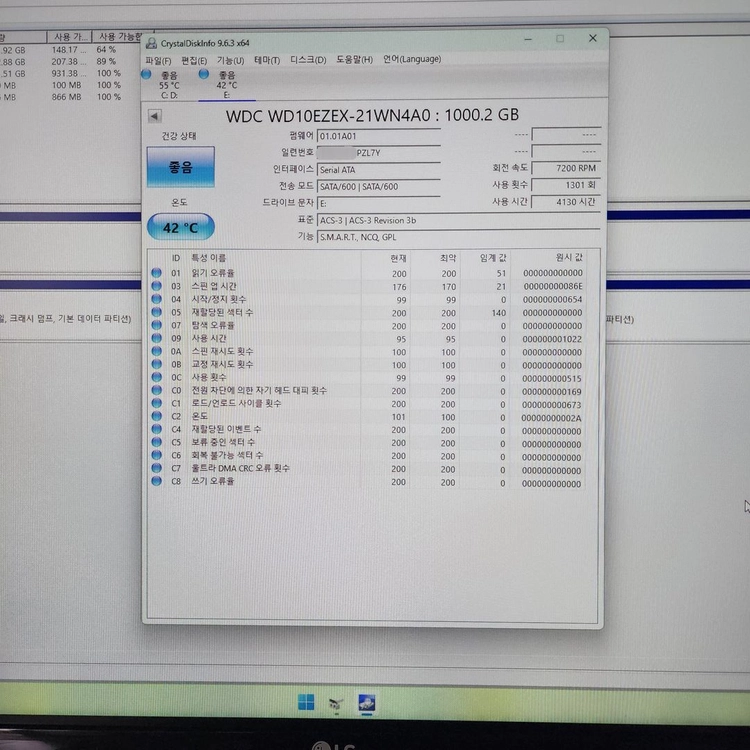Viewport: 750px width, 750px height.
Task: Click the status icon for 탐색 오류율 row
Action: (x=156, y=325)
